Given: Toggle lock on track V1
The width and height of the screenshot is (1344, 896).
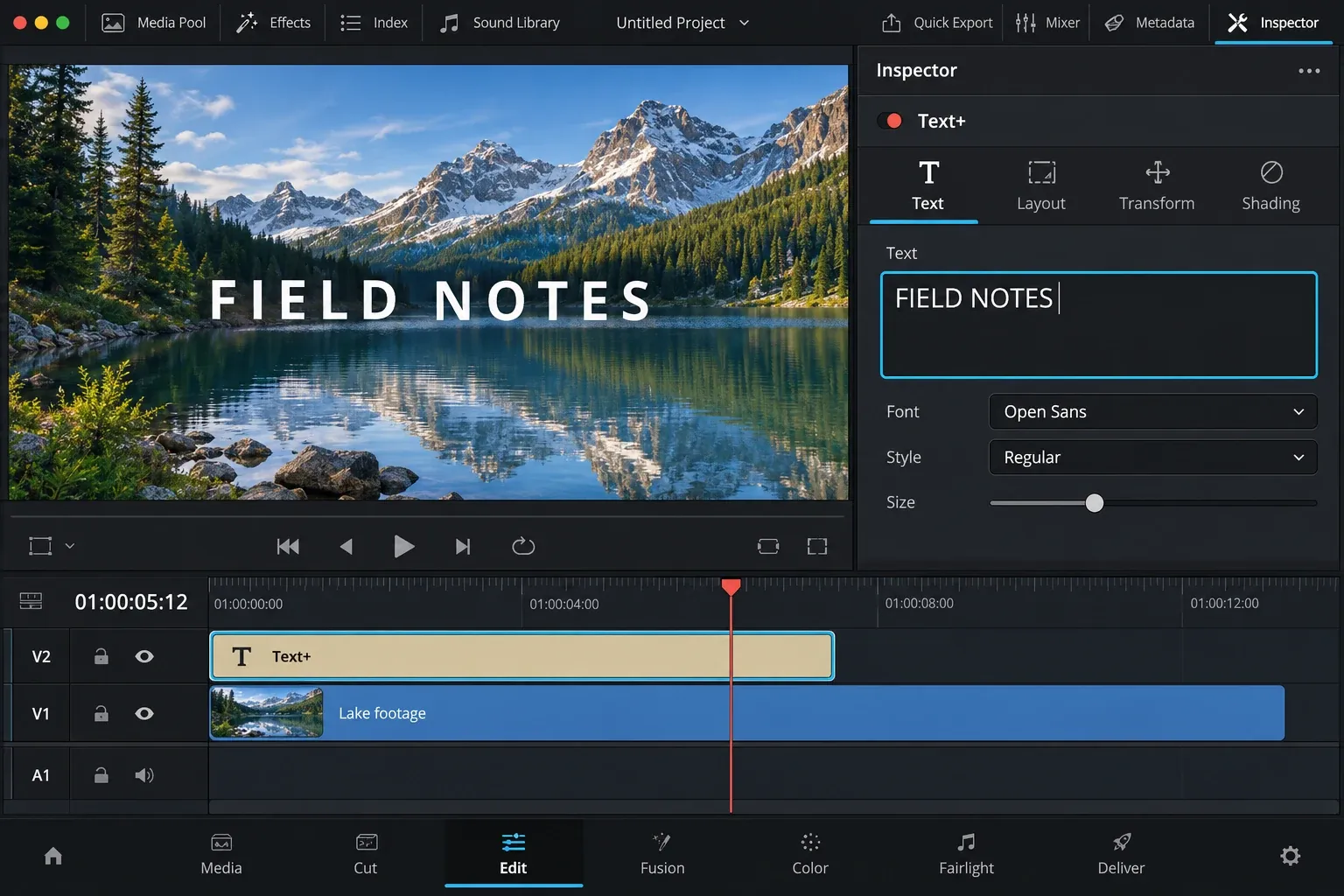Looking at the screenshot, I should pos(101,713).
